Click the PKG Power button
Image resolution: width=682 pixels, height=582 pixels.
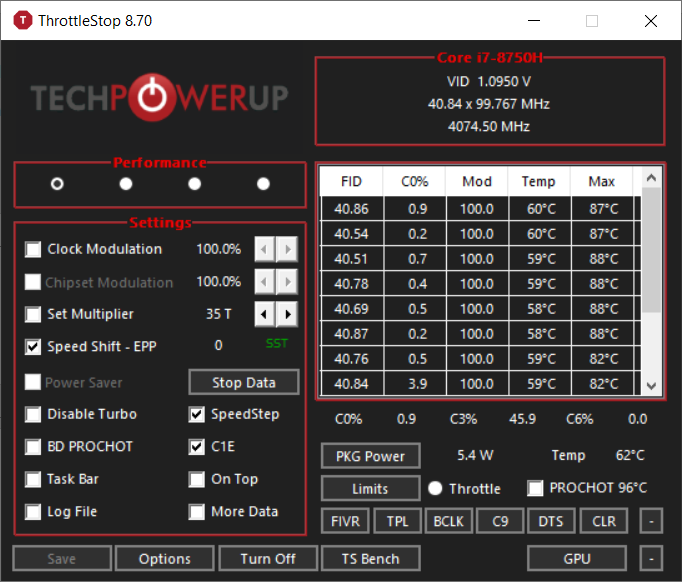(371, 456)
